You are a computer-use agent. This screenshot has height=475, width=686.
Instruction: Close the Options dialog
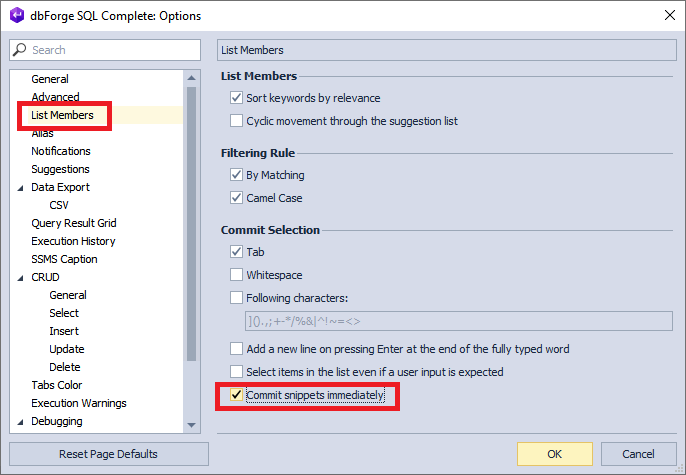(669, 15)
